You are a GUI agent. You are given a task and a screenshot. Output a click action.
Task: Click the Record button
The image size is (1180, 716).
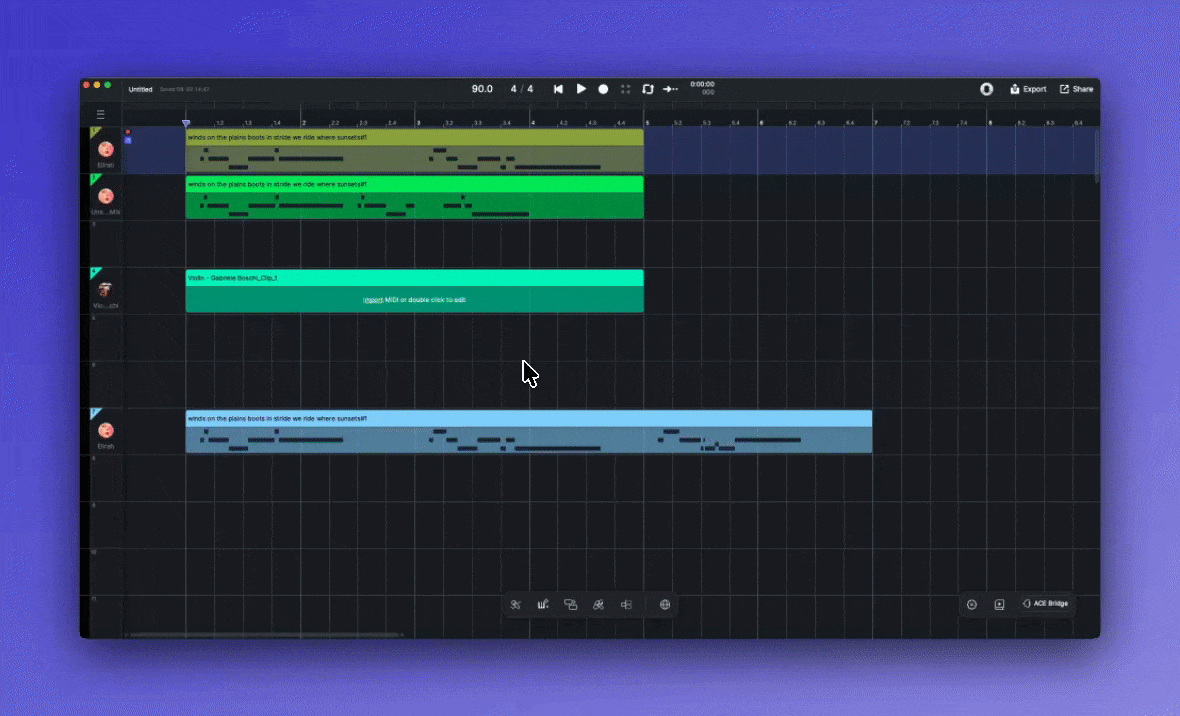603,89
